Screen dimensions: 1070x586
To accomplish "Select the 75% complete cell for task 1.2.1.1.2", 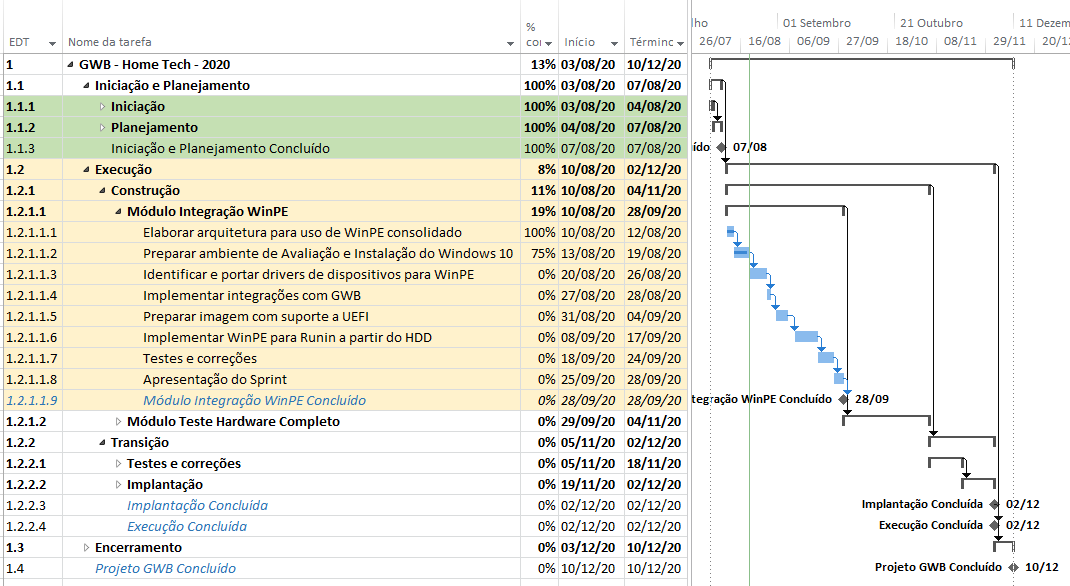I will tap(540, 254).
